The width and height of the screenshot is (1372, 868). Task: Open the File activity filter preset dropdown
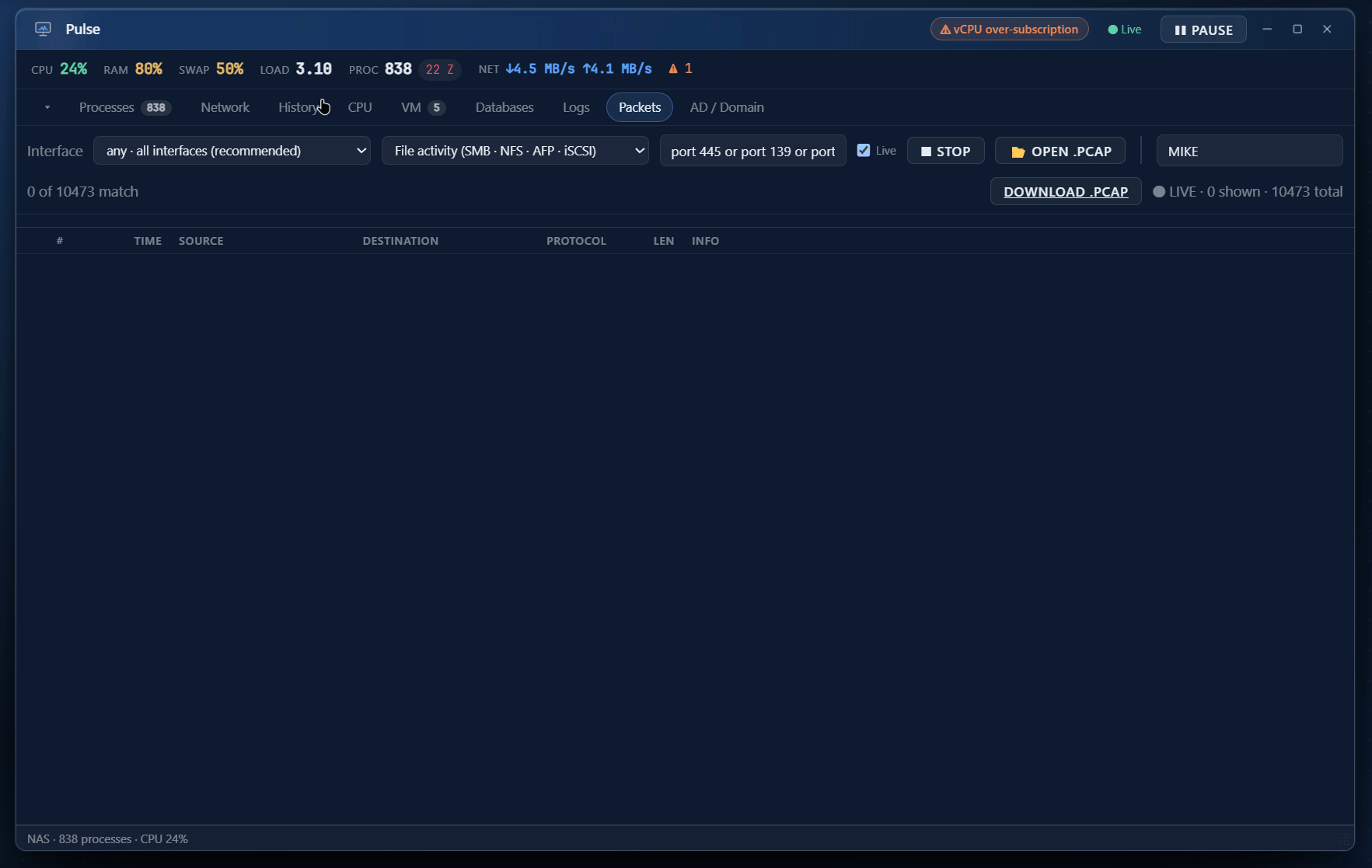[x=515, y=151]
